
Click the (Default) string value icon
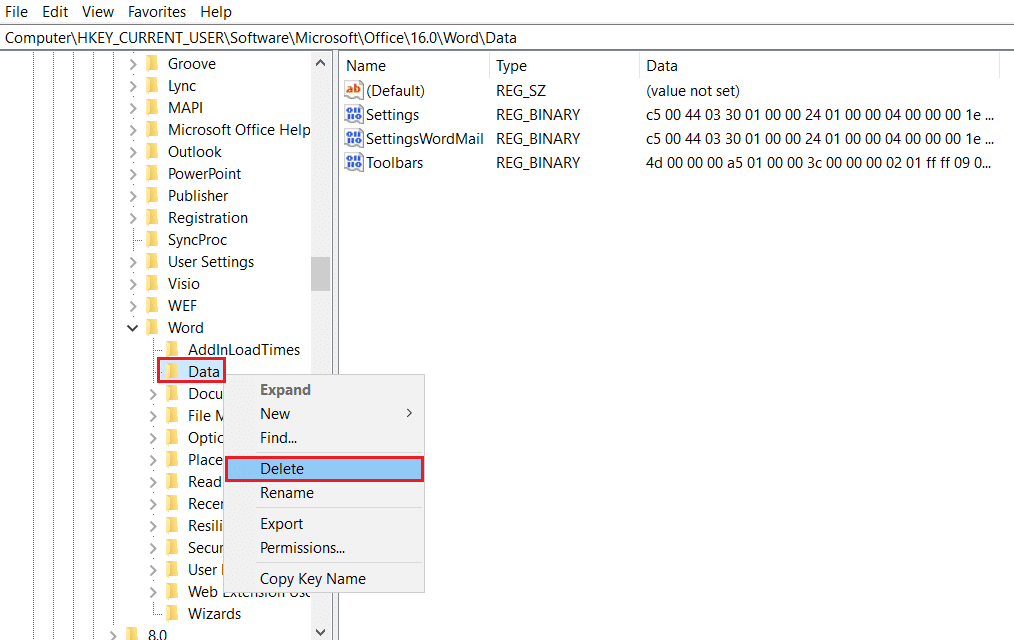pos(354,90)
